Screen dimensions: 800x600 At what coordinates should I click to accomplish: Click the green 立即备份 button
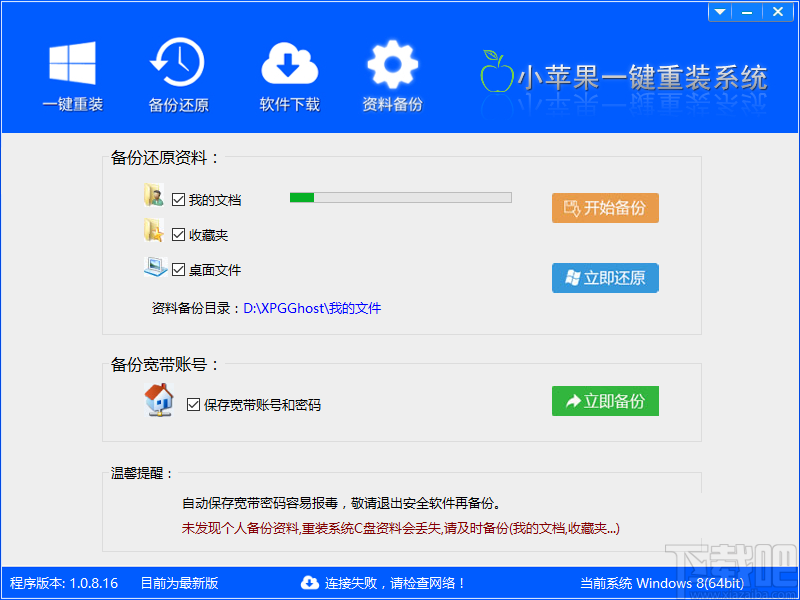pyautogui.click(x=605, y=400)
